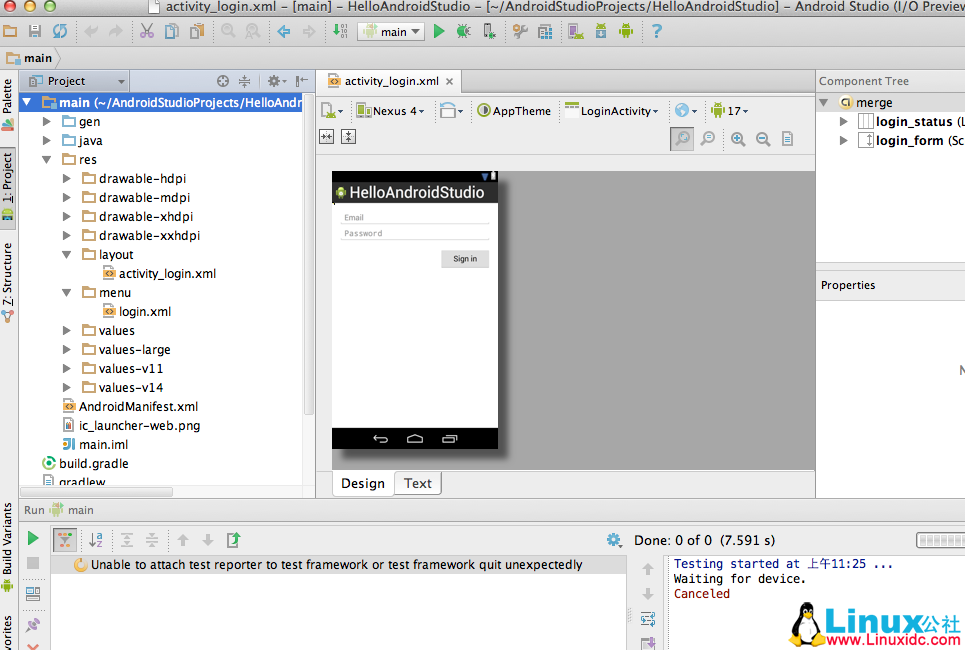Viewport: 965px width, 650px height.
Task: Click the horizontal scrollbar of the Project panel
Action: click(97, 492)
